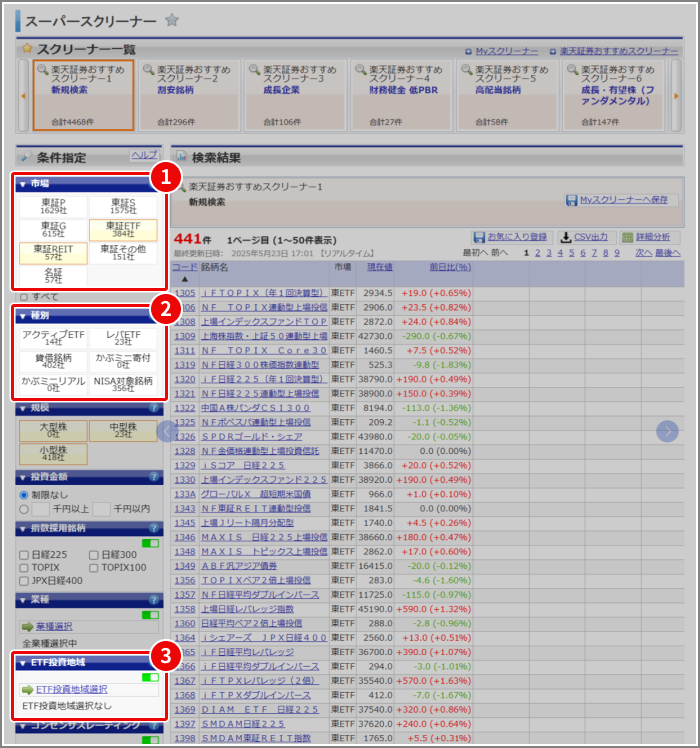Click the CSV出力 download icon
Image resolution: width=700 pixels, height=748 pixels.
pos(565,237)
